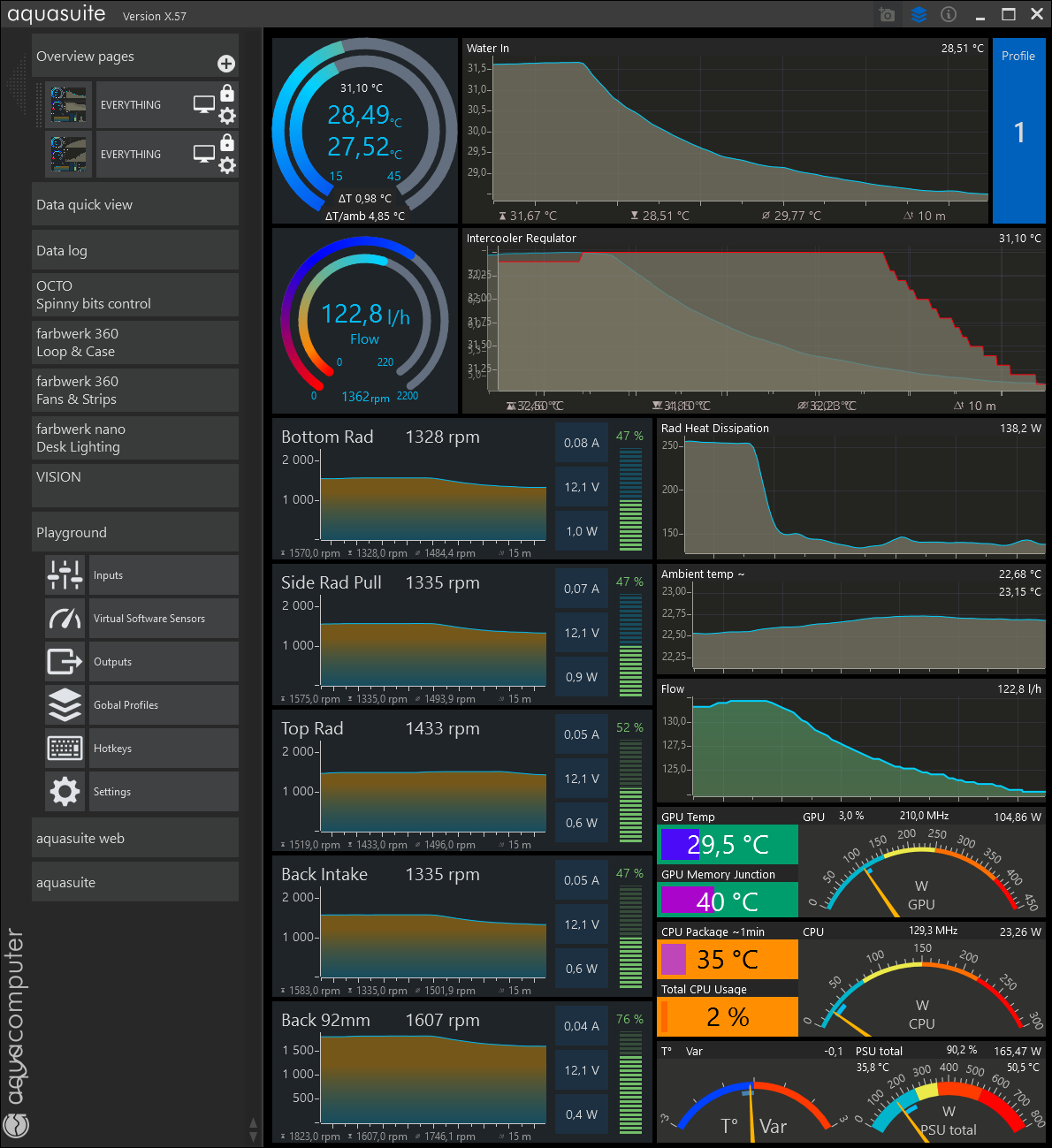
Task: Open the VISION device section
Action: [x=135, y=485]
